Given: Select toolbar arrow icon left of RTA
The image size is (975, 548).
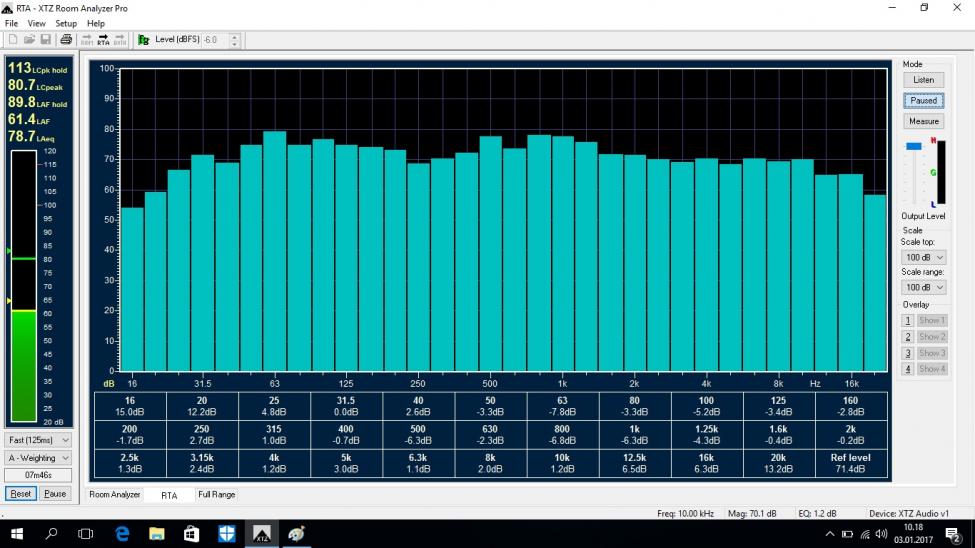Looking at the screenshot, I should (87, 40).
